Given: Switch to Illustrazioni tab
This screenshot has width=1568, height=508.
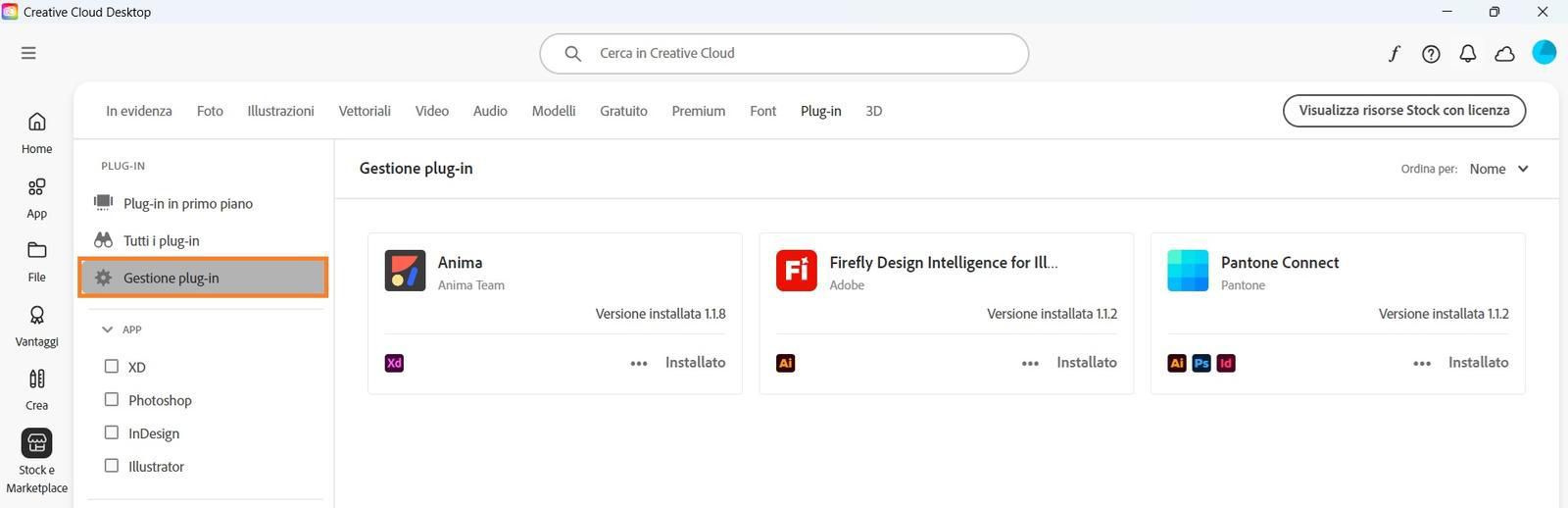Looking at the screenshot, I should [280, 111].
